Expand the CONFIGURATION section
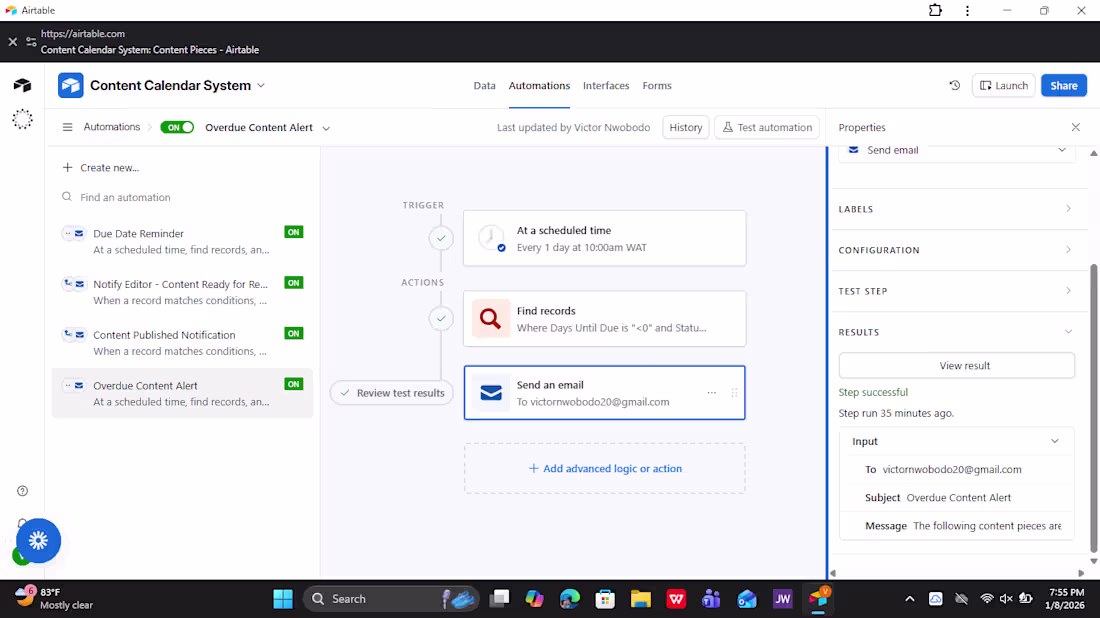The width and height of the screenshot is (1100, 618). [x=957, y=250]
